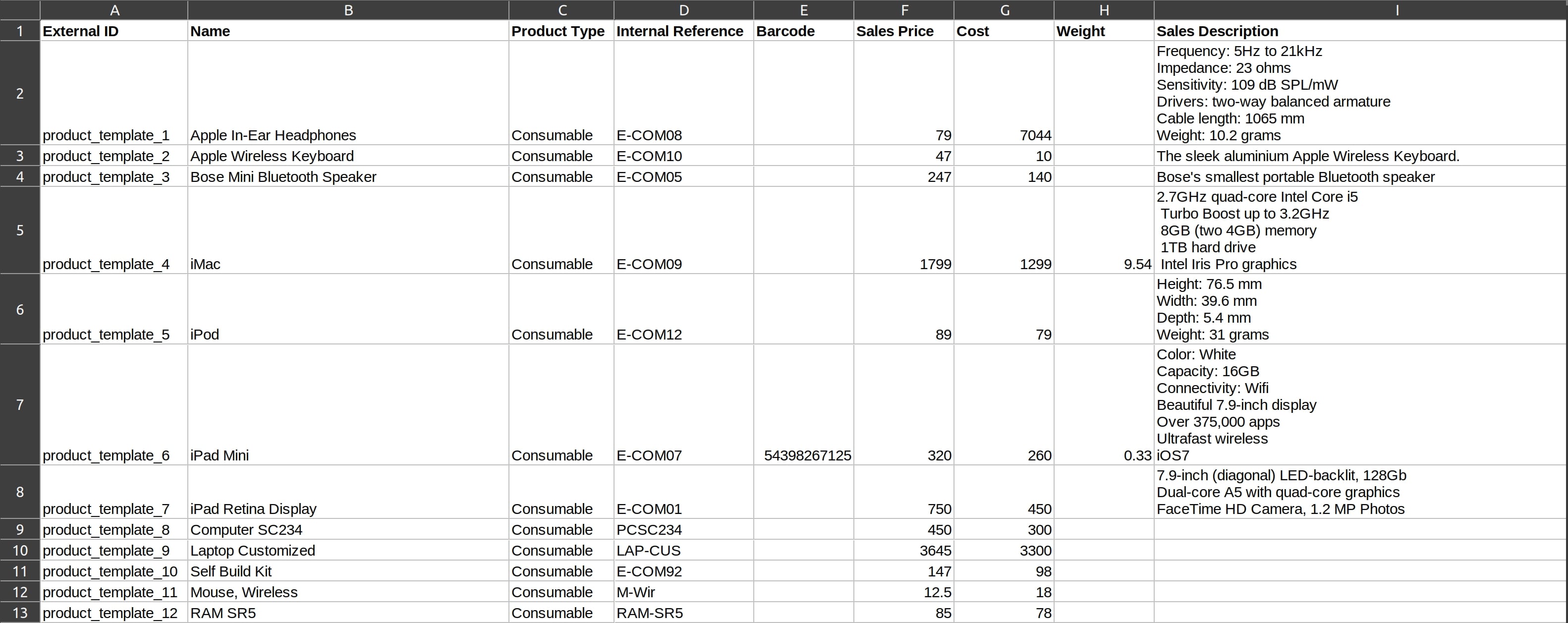Select row 13 header
Viewport: 1568px width, 623px height.
tap(20, 613)
